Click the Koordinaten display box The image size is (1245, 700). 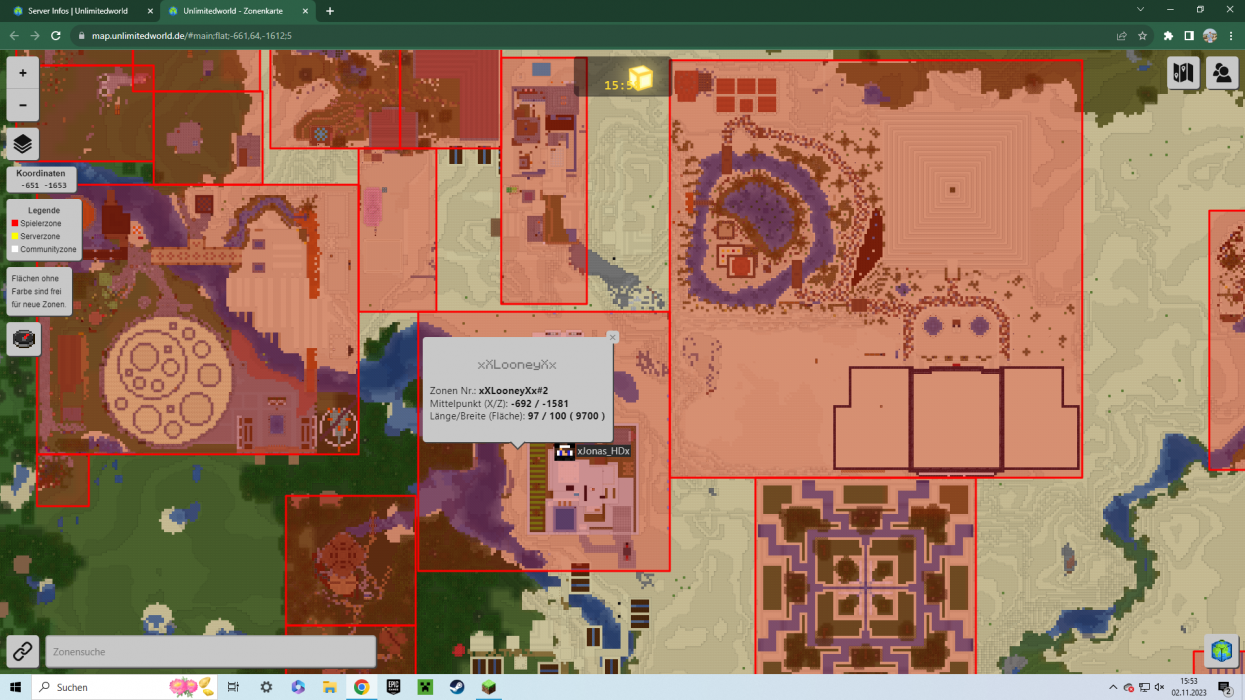point(41,179)
